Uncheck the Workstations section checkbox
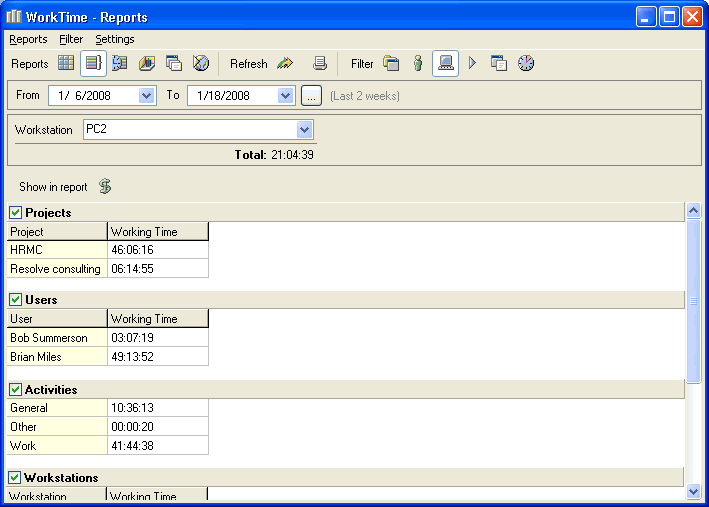The image size is (709, 507). click(x=14, y=478)
